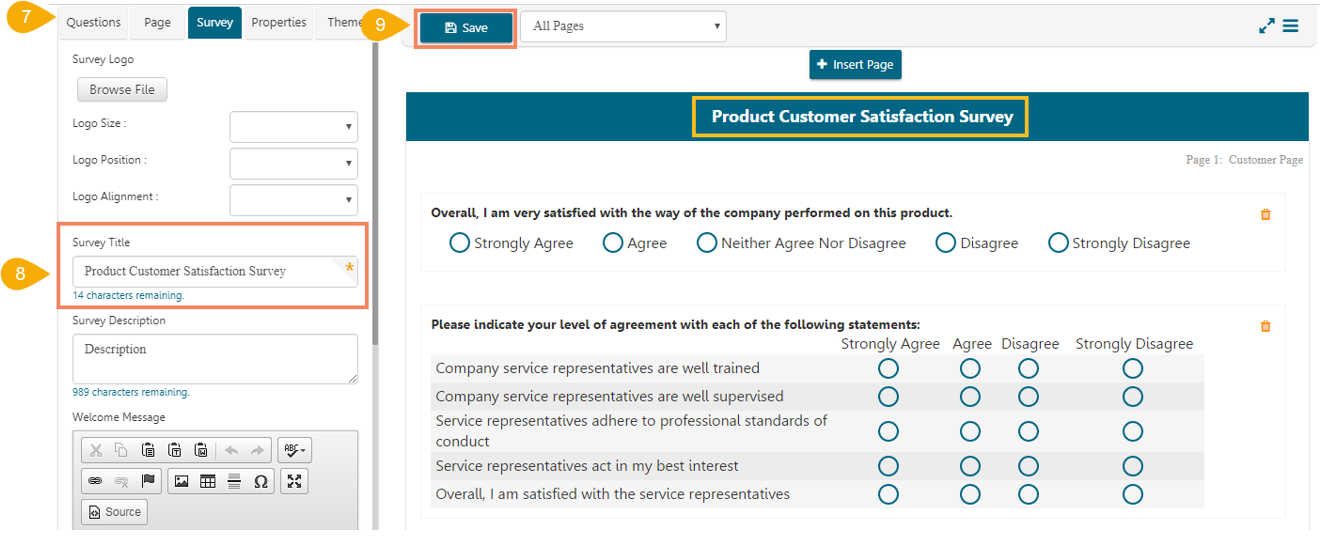This screenshot has width=1320, height=544.
Task: Open the hamburger menu at top right
Action: click(x=1291, y=26)
